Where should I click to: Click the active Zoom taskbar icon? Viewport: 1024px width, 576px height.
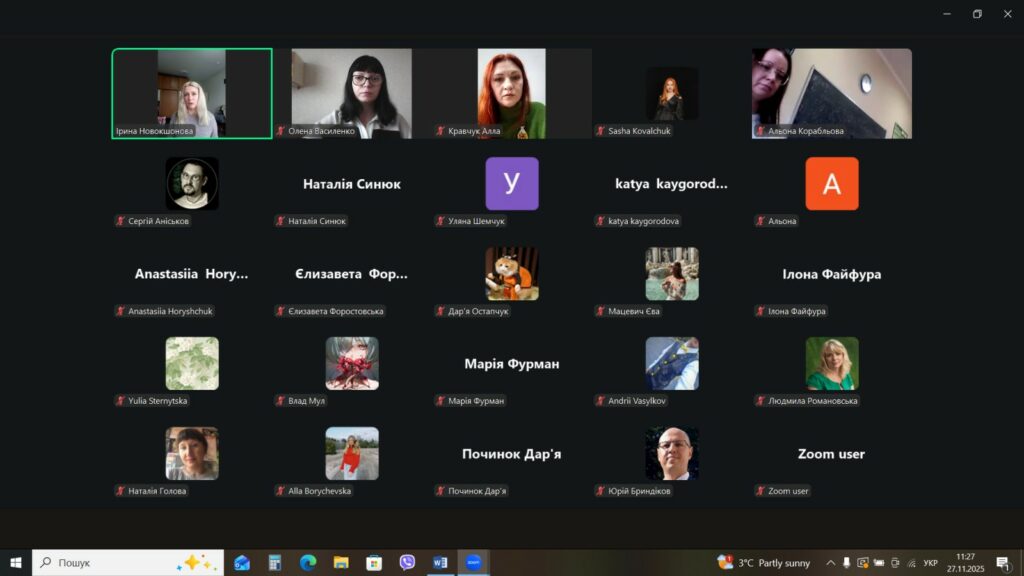click(x=473, y=563)
